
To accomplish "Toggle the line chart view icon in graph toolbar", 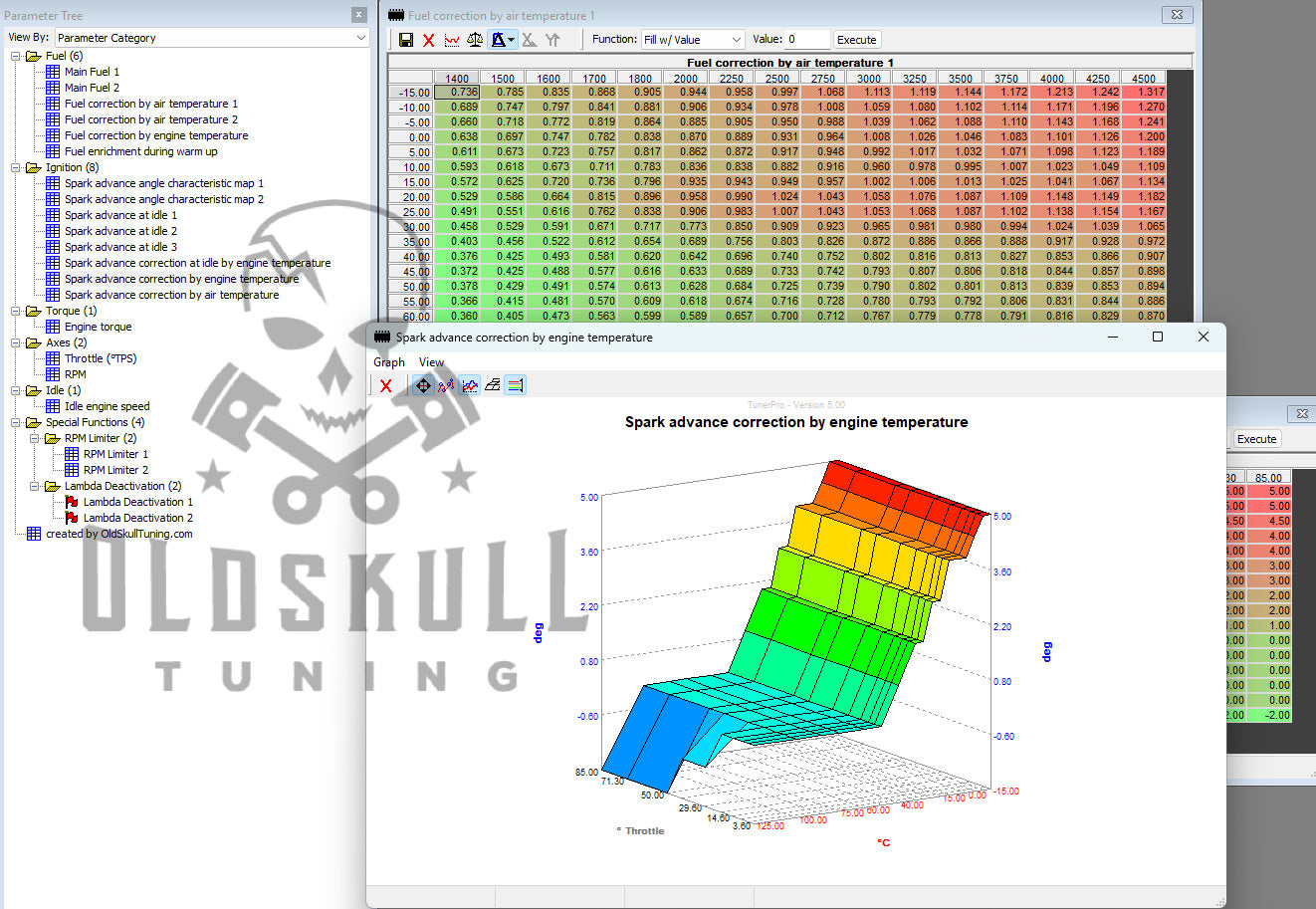I will pos(469,385).
